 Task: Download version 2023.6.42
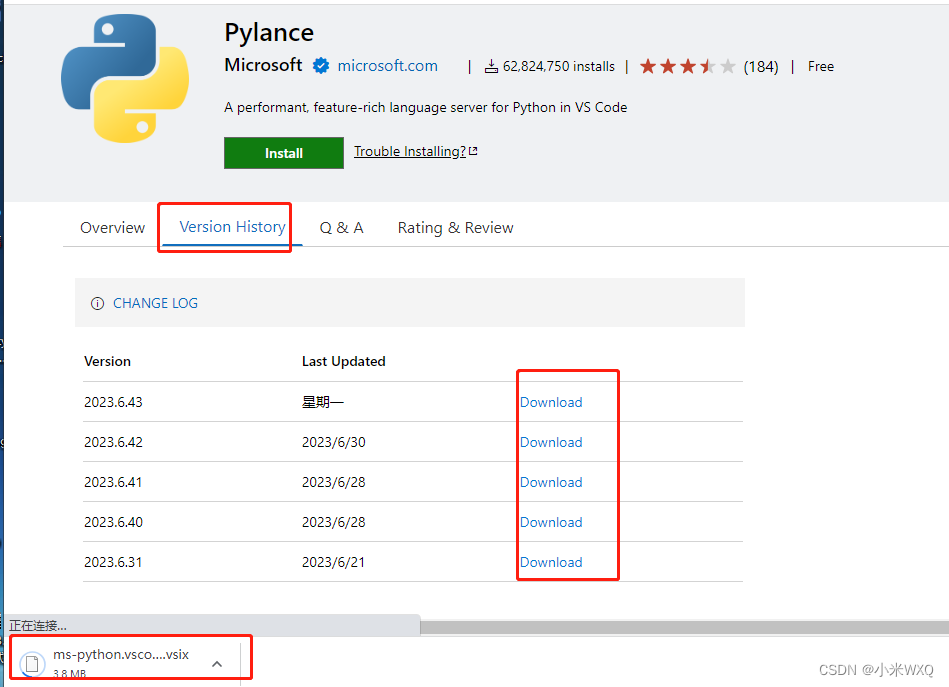click(x=551, y=442)
